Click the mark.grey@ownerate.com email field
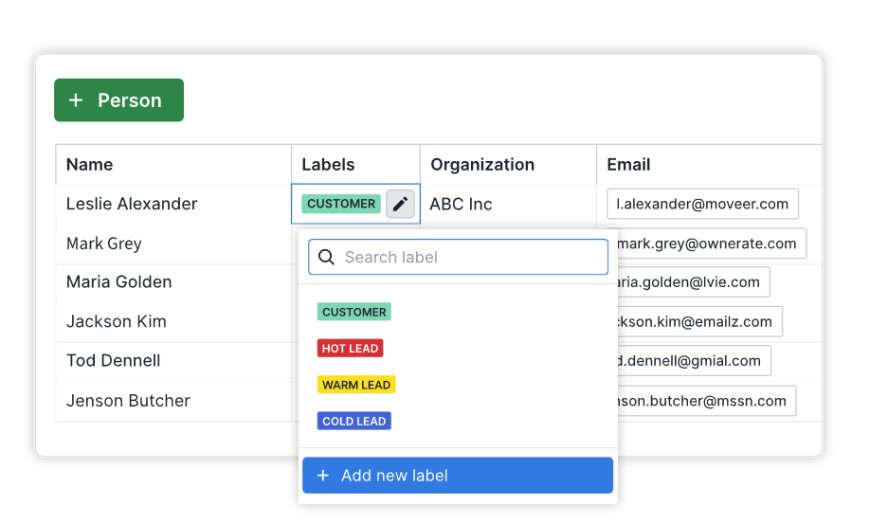This screenshot has height=524, width=870. (x=708, y=243)
